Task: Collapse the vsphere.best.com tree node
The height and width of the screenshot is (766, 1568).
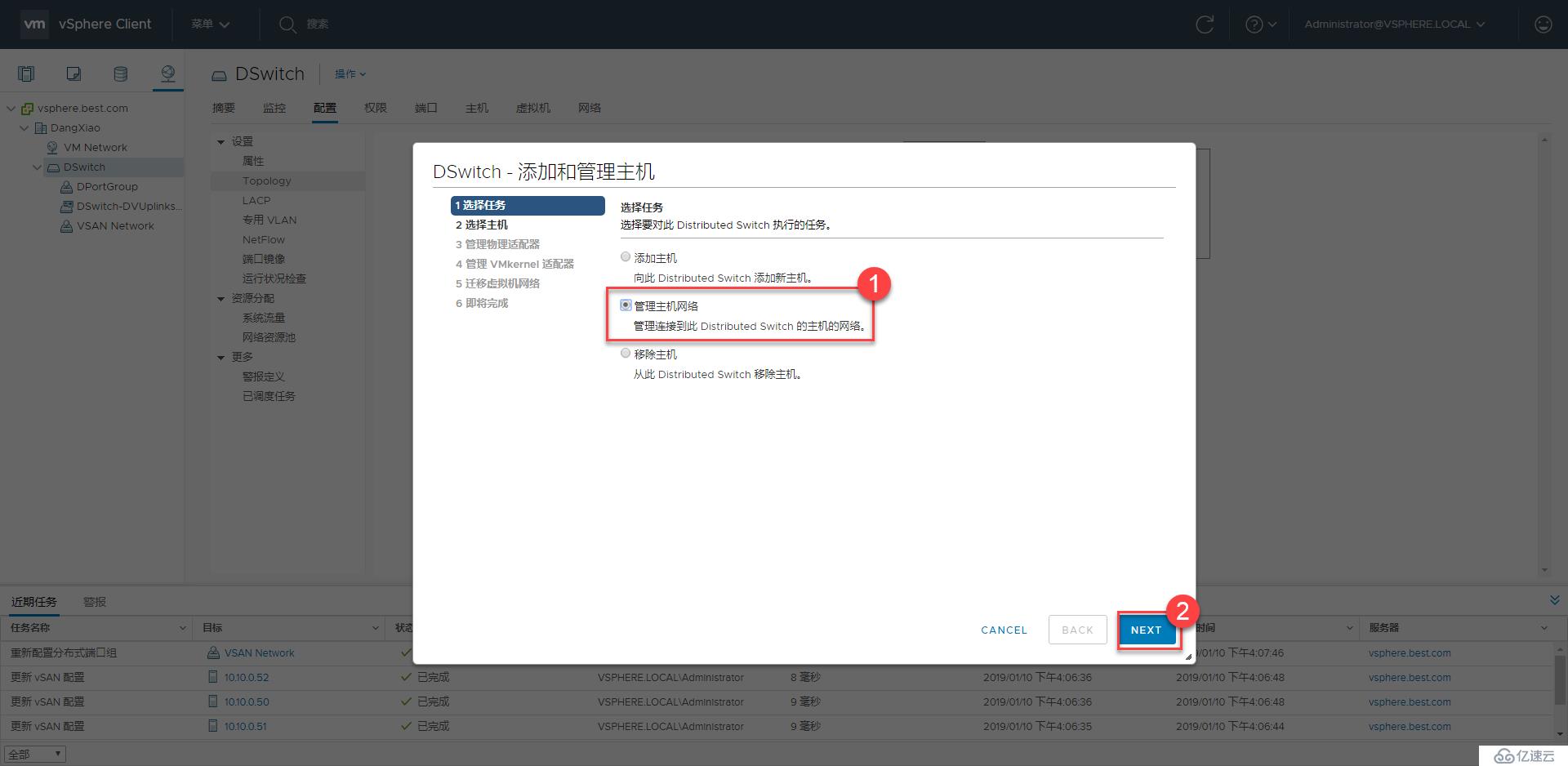Action: coord(11,109)
